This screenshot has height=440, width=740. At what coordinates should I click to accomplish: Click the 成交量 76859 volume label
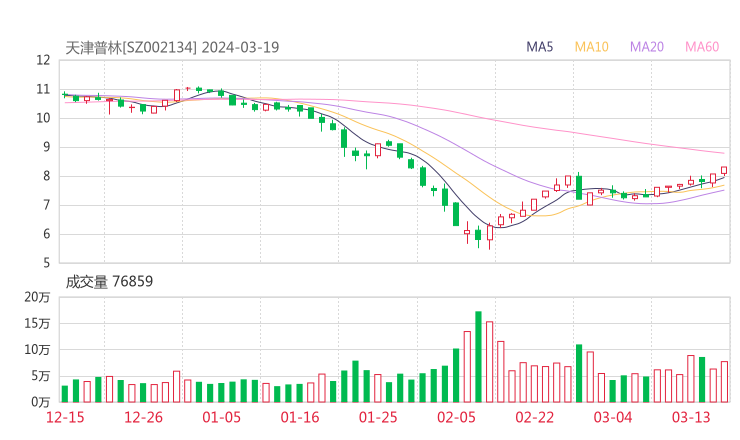tap(109, 281)
